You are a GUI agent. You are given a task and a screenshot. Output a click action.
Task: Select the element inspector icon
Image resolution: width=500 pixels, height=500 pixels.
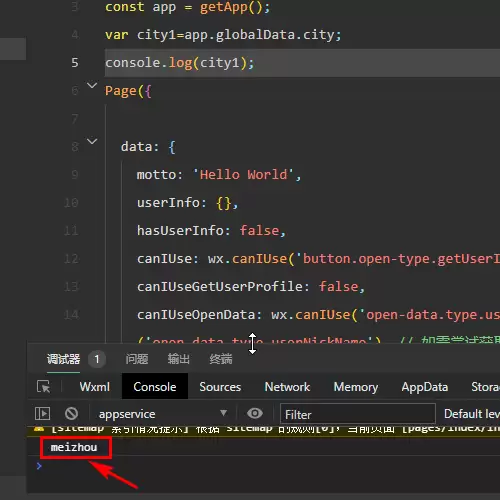(x=43, y=387)
